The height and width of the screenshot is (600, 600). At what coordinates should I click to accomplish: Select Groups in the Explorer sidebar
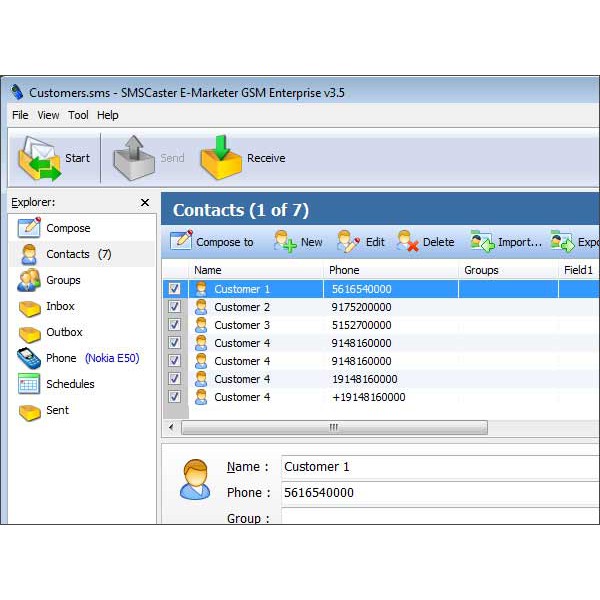point(62,280)
